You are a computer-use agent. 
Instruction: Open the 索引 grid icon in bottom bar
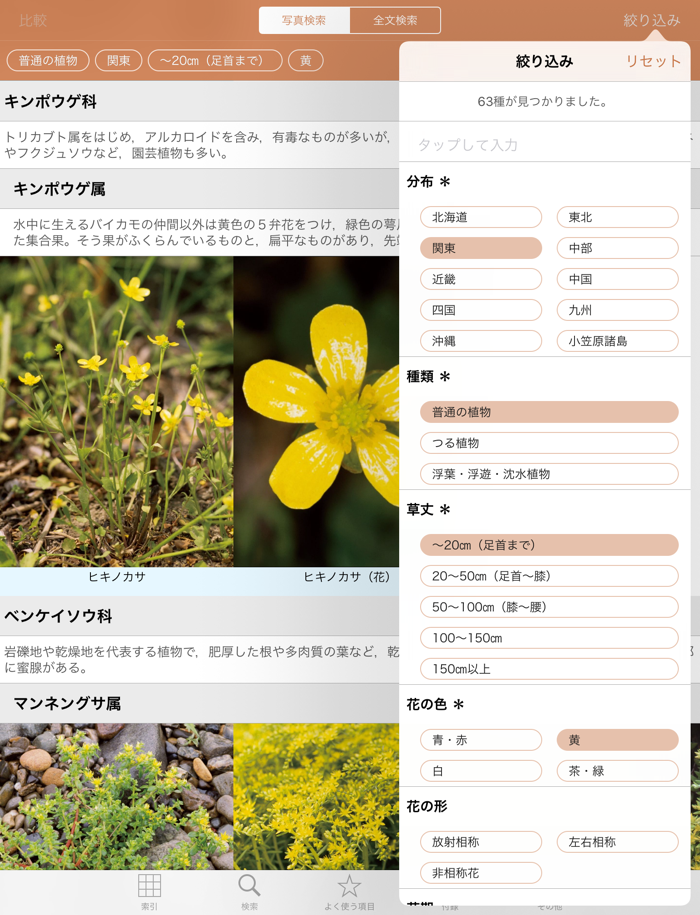point(149,892)
